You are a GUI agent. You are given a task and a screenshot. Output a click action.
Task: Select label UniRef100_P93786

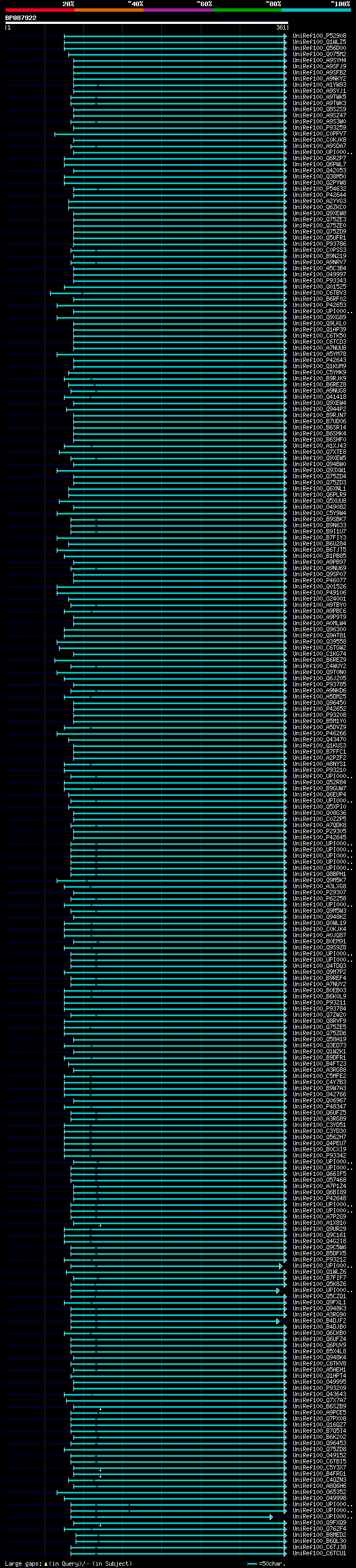(x=319, y=244)
